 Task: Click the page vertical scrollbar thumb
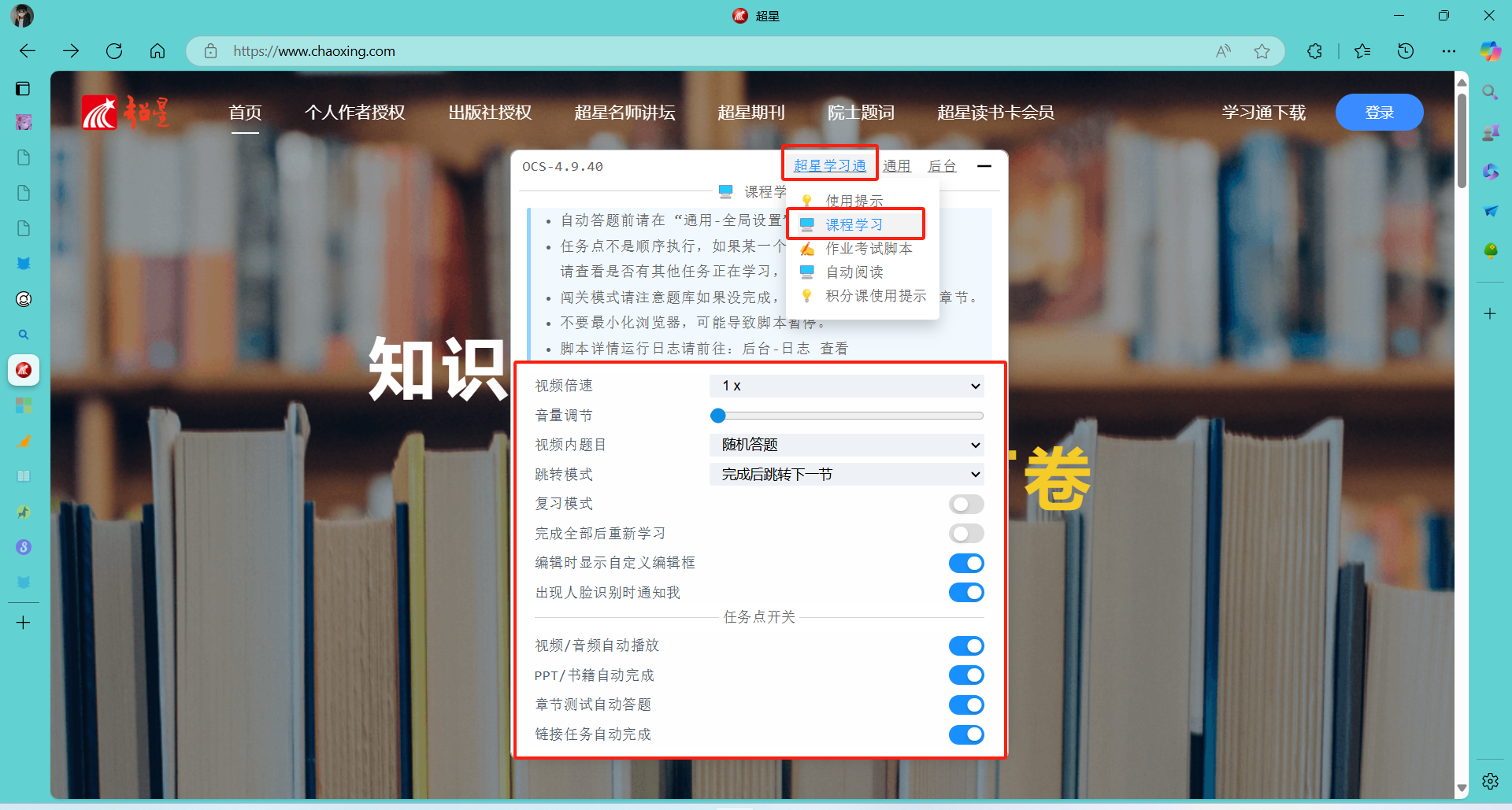[x=1462, y=140]
